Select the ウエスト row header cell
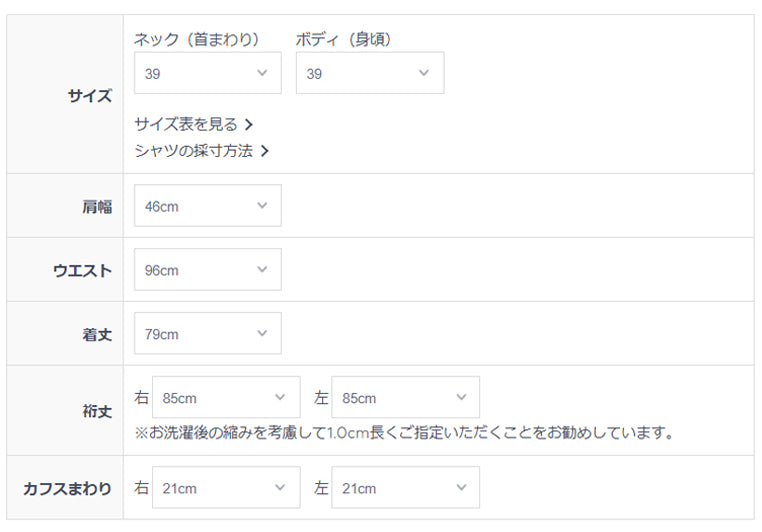Screen dimensions: 762x532 point(65,270)
